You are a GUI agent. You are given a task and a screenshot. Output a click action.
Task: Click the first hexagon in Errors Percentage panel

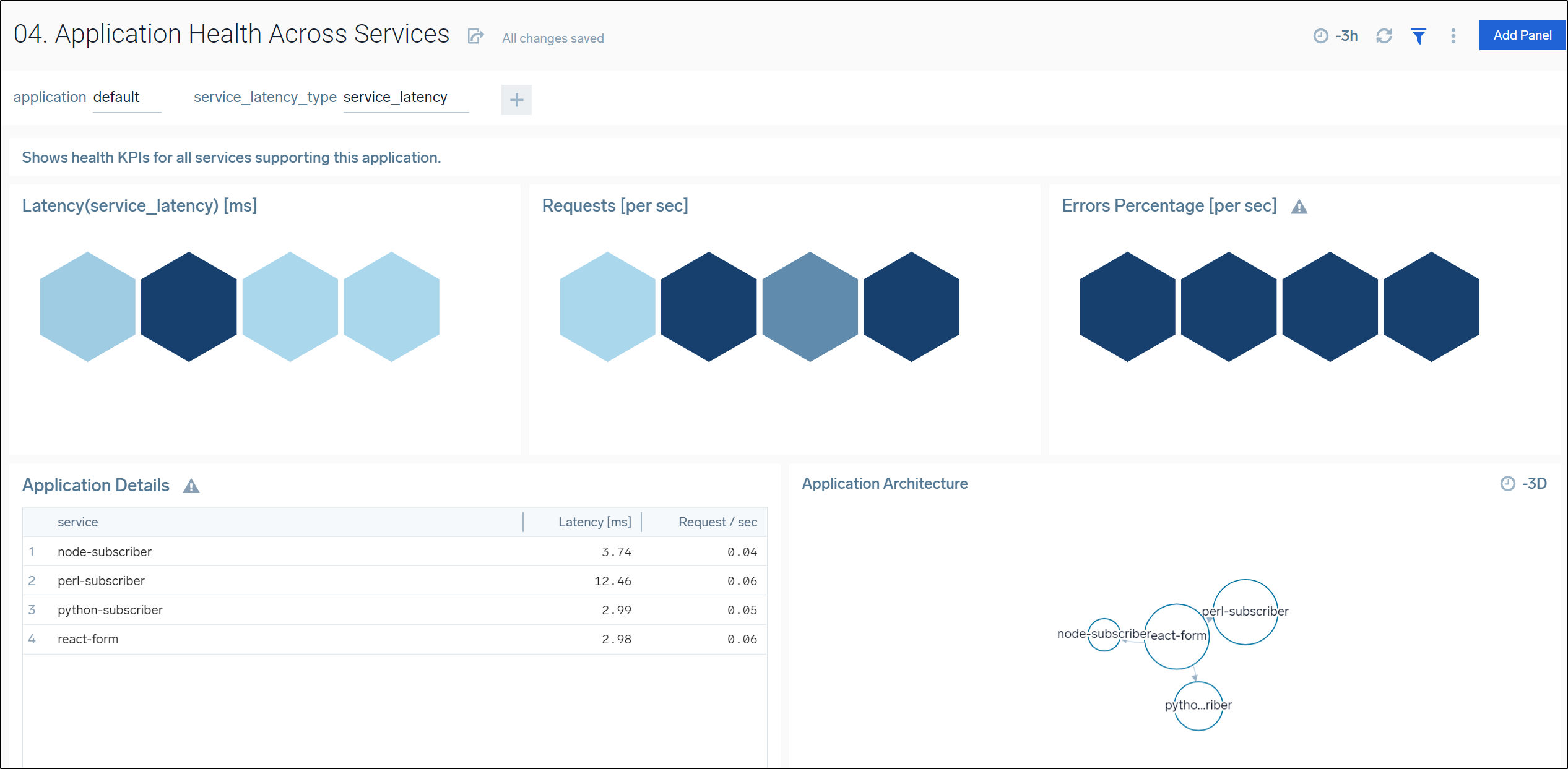click(x=1127, y=307)
